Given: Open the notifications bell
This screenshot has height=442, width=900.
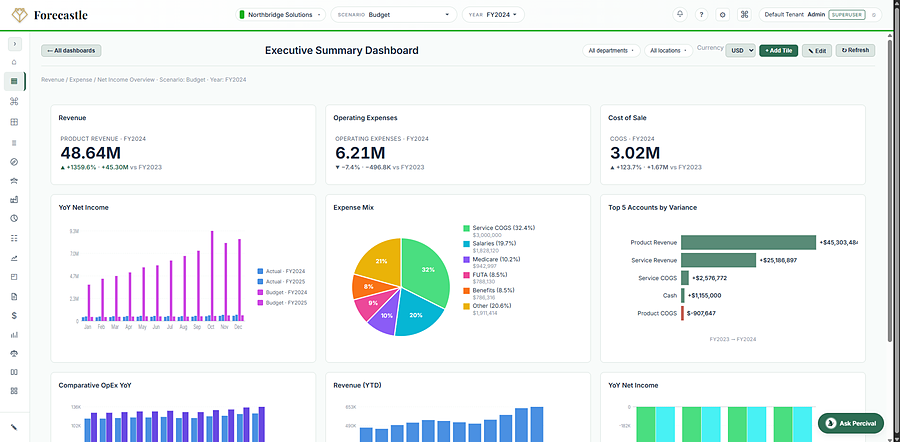Looking at the screenshot, I should [680, 15].
